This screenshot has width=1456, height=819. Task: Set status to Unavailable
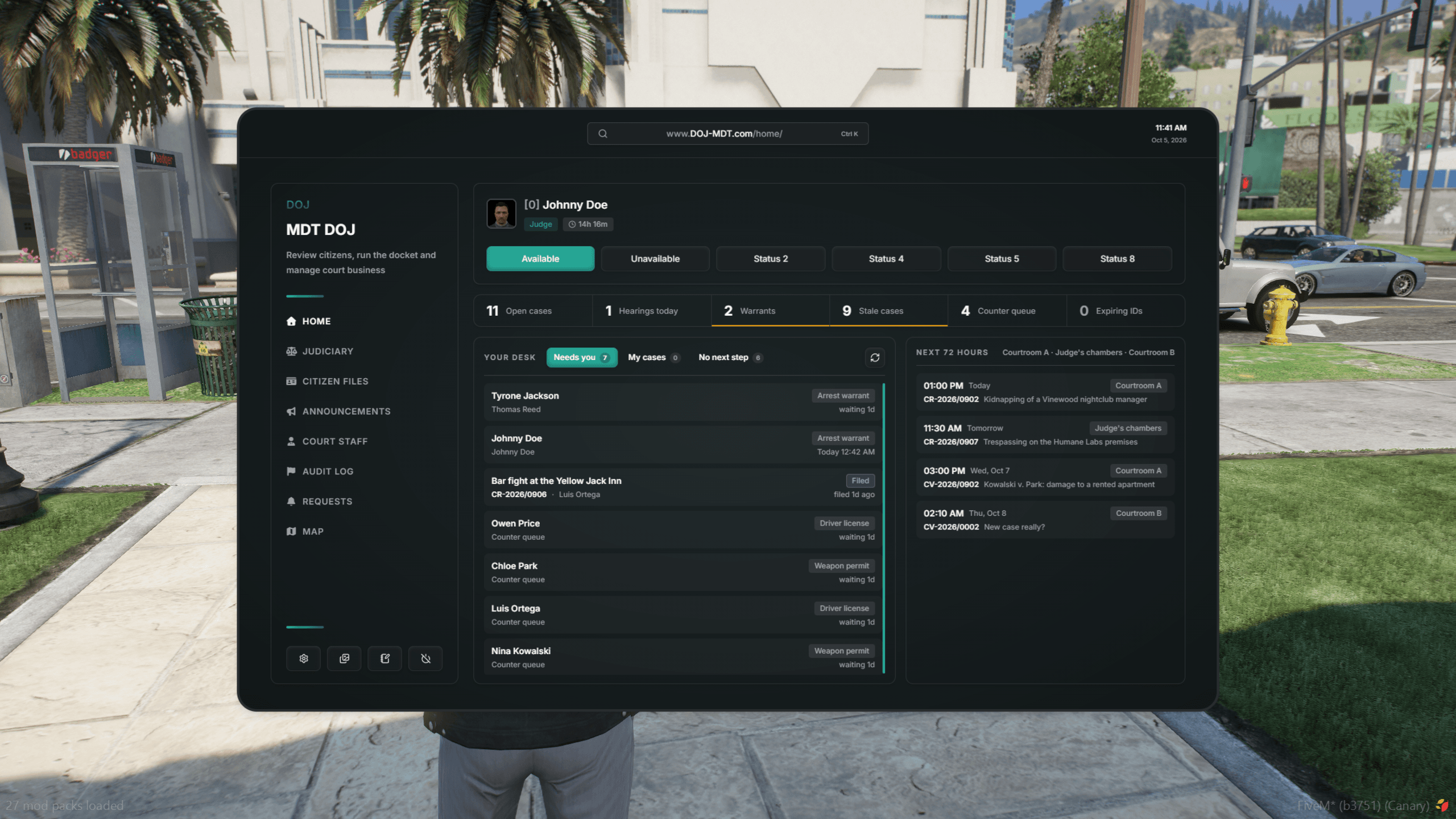655,259
